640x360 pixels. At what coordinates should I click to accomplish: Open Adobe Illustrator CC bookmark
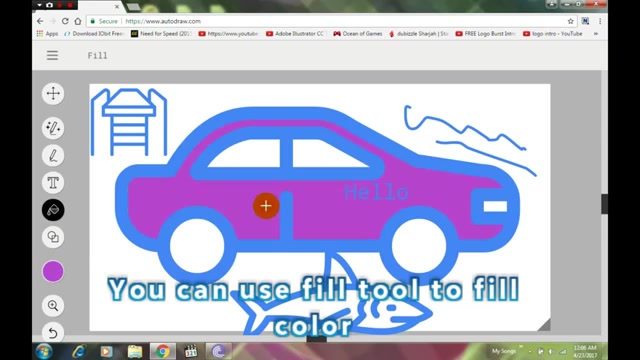(295, 34)
